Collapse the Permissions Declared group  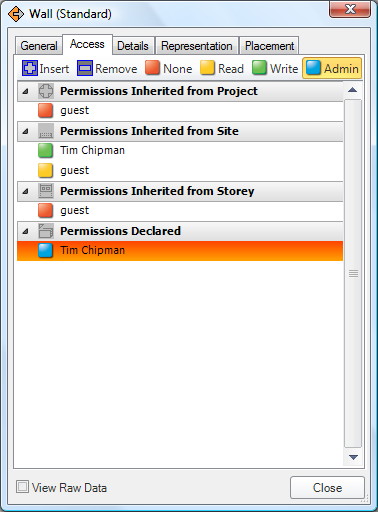point(25,231)
